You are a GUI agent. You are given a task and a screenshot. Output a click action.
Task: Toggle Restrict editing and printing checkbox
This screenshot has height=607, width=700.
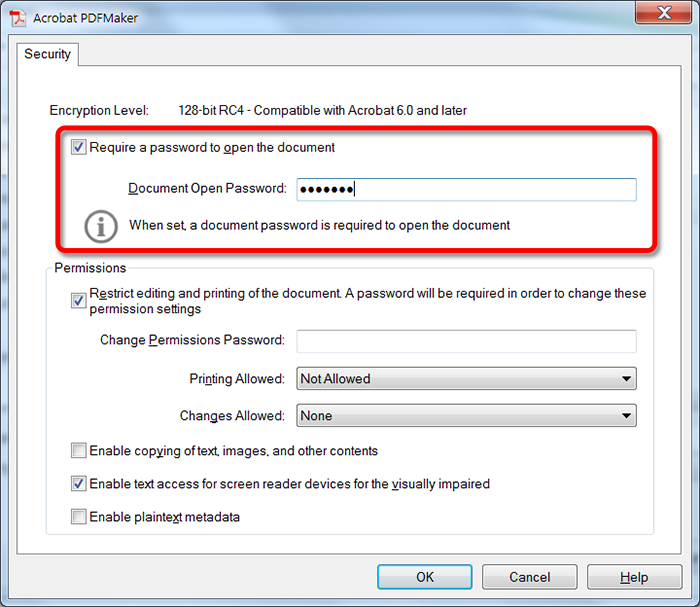[x=79, y=301]
